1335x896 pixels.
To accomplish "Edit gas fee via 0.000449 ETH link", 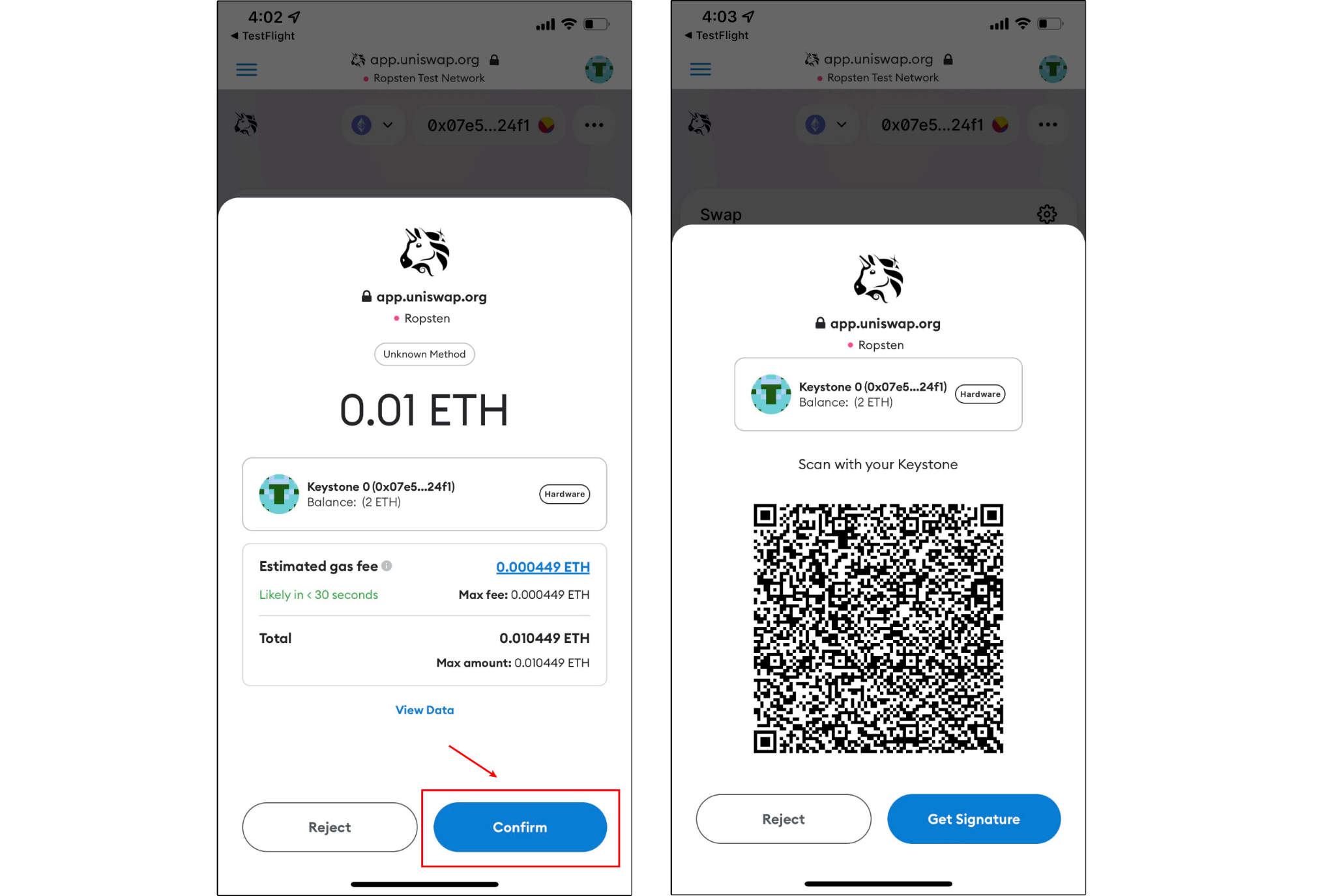I will [543, 567].
